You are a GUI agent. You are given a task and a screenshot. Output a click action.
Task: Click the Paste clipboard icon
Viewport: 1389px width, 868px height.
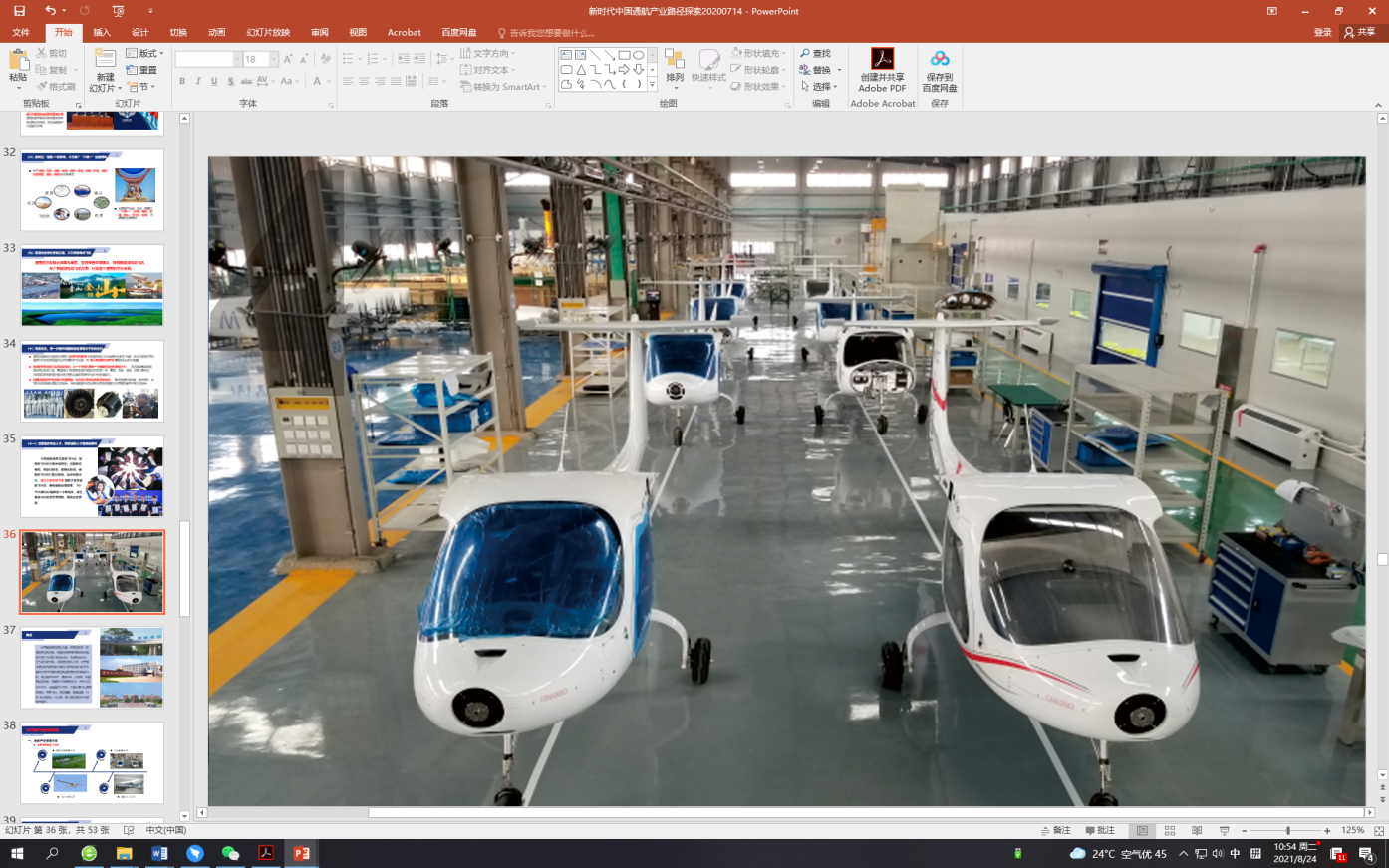pos(18,61)
